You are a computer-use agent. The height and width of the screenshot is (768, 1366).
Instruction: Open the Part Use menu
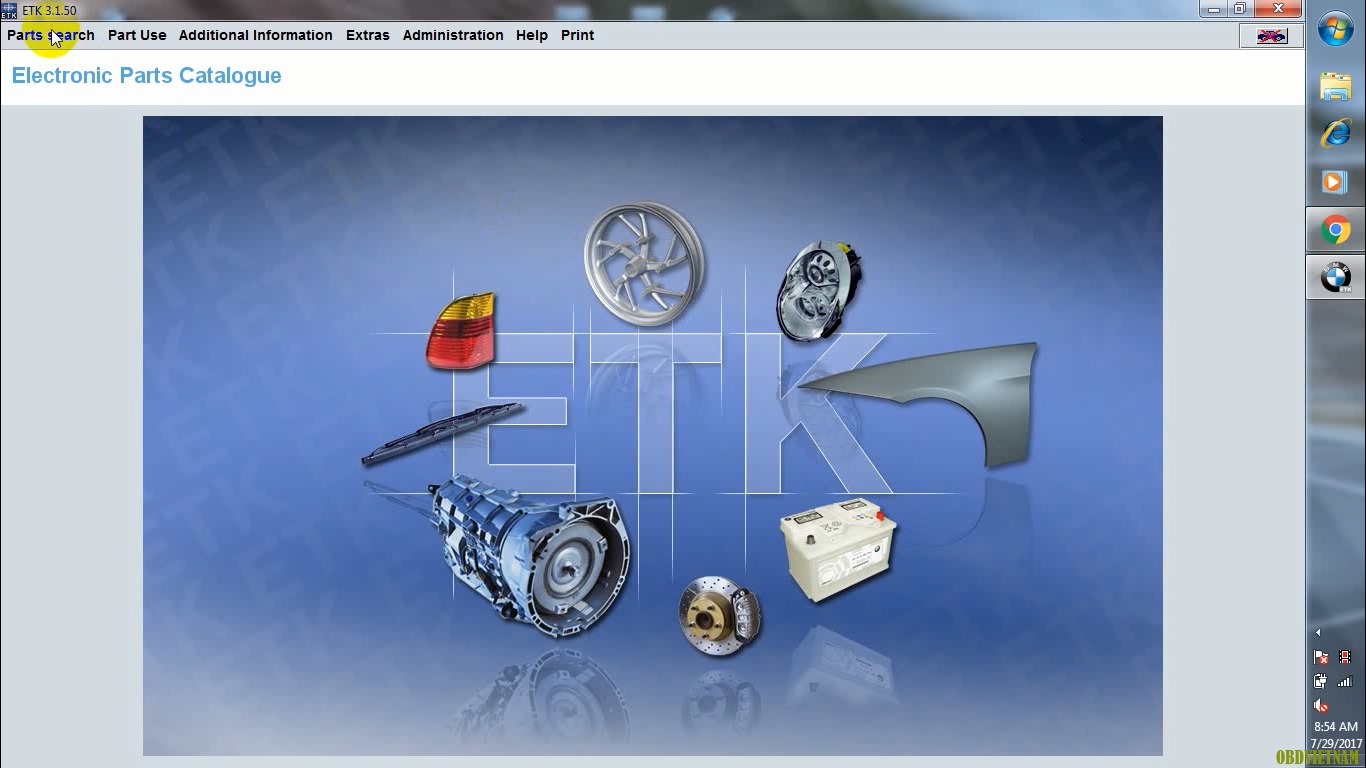[x=137, y=35]
